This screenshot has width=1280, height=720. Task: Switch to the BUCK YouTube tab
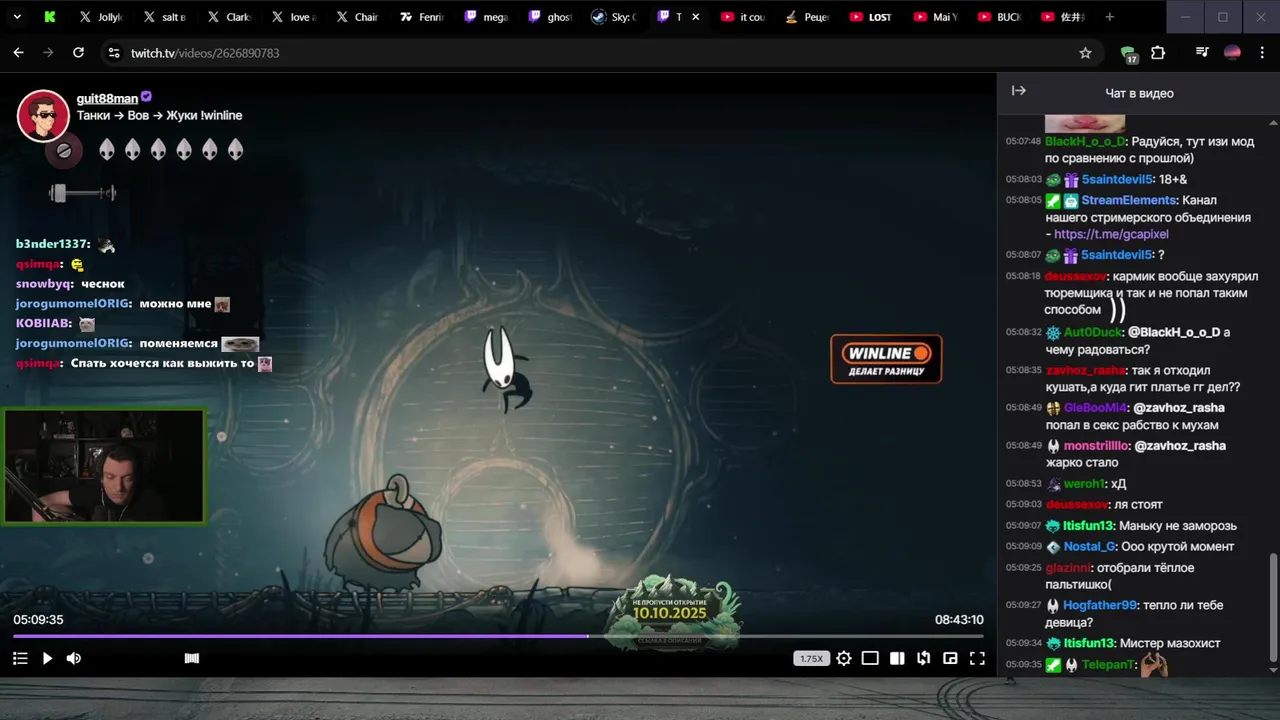pos(998,17)
